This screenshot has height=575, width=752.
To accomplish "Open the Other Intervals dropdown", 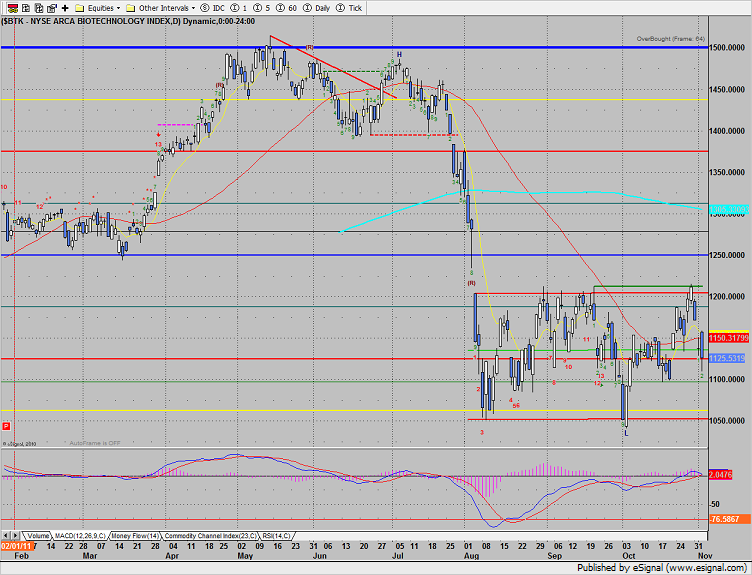I will (x=161, y=8).
